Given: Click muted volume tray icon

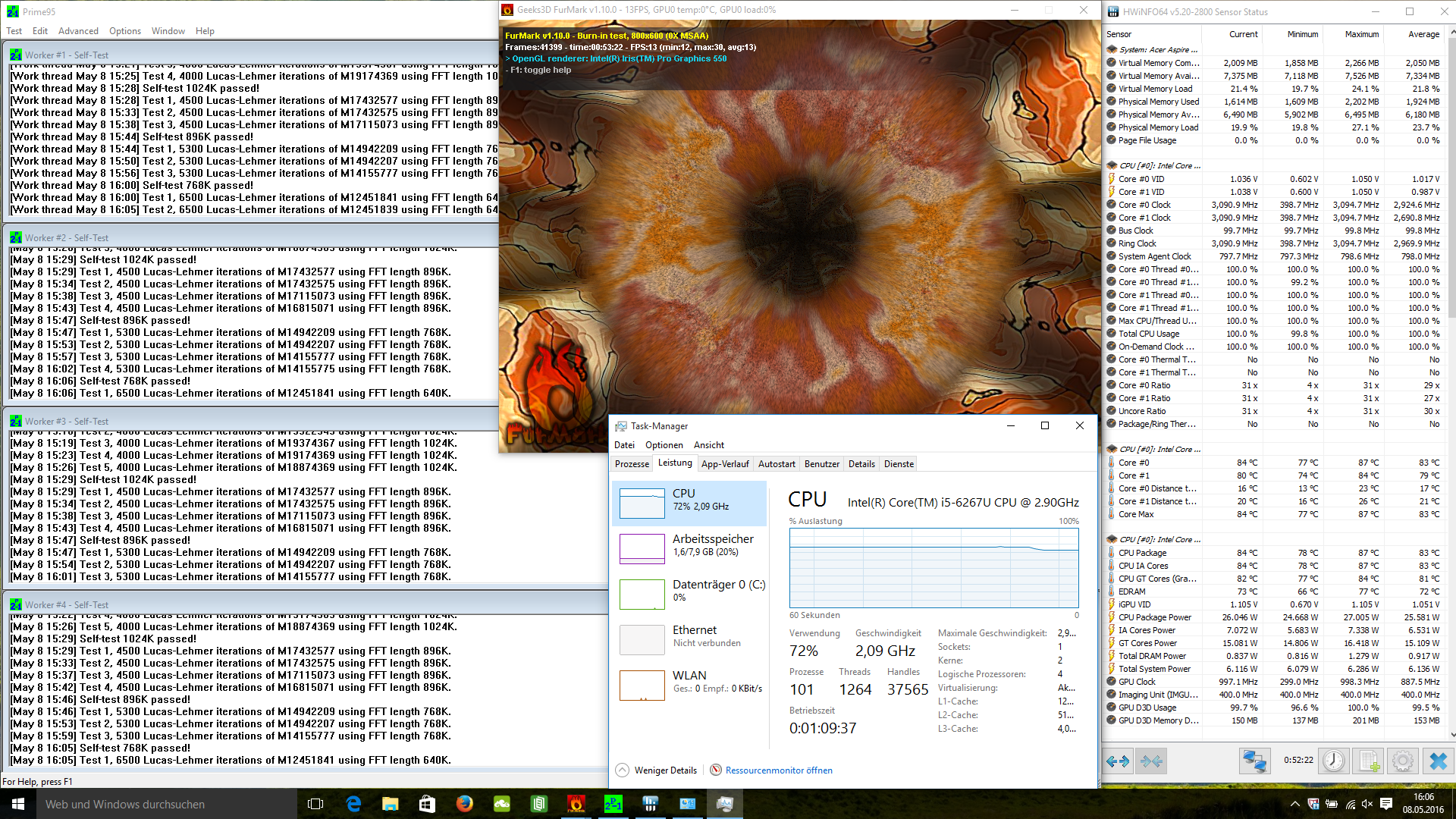Looking at the screenshot, I should (x=1368, y=804).
